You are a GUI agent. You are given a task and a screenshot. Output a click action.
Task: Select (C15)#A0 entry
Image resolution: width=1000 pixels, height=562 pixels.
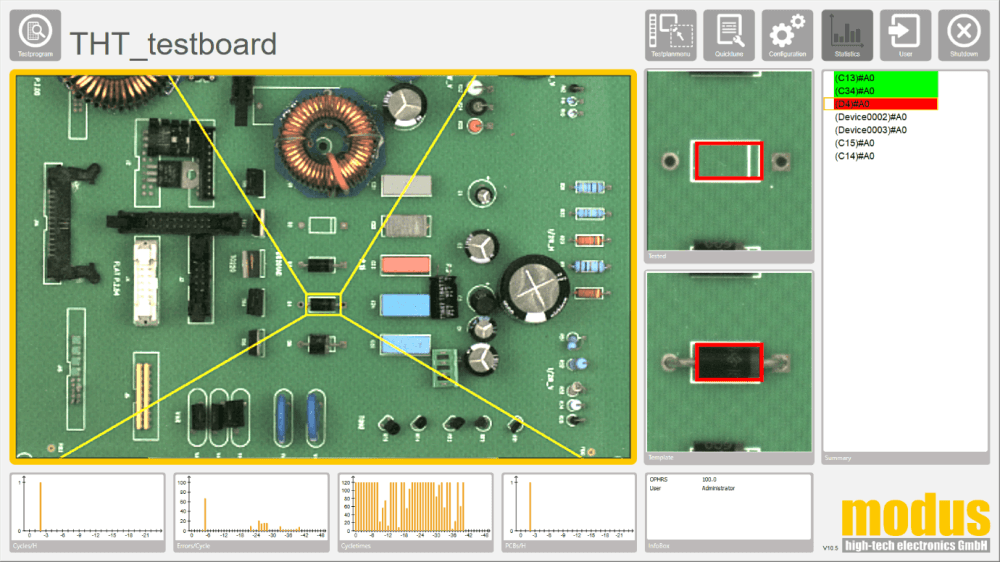(x=855, y=143)
